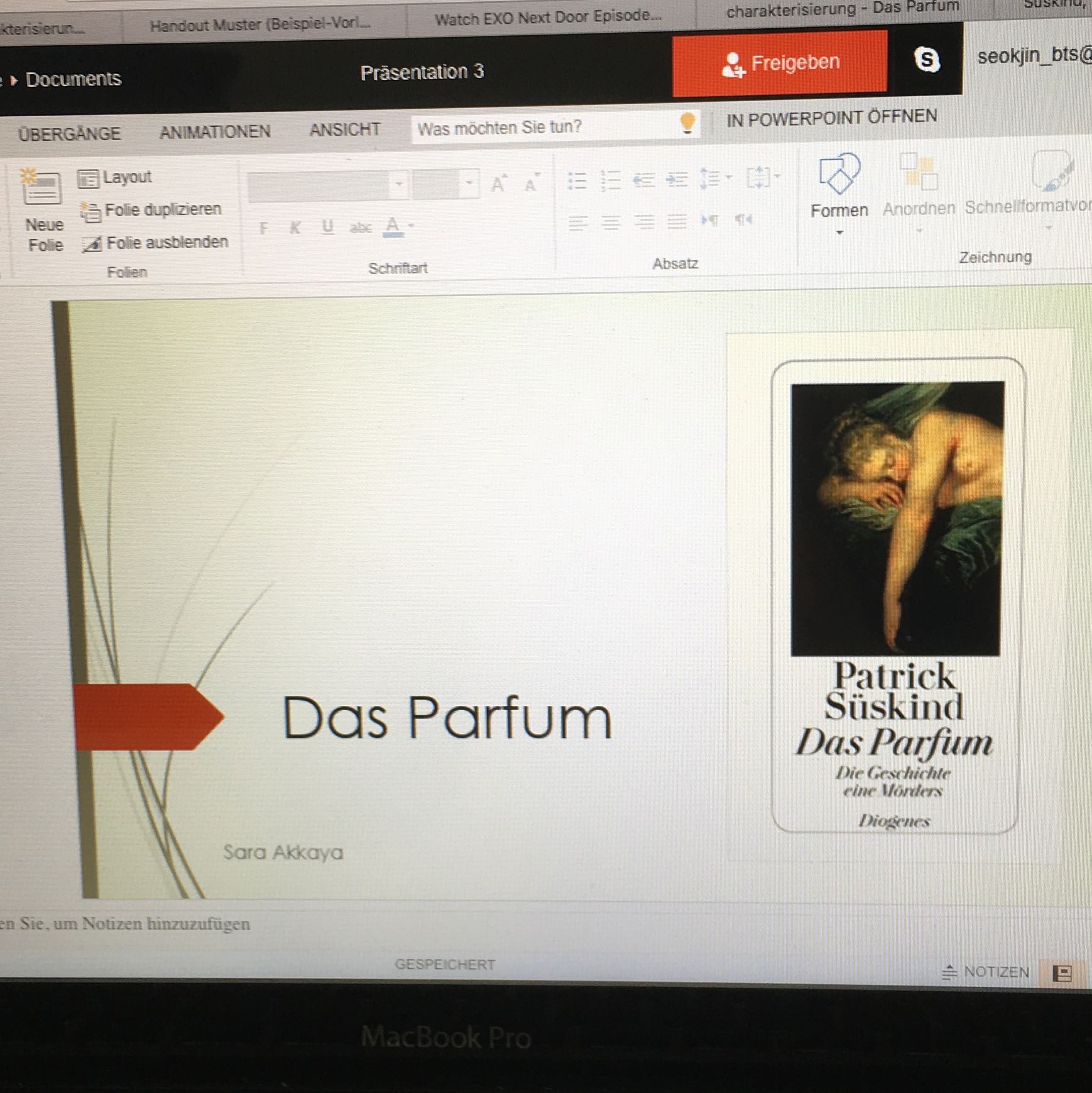Screen dimensions: 1092x1093
Task: Open the ANSICHT ribbon tab
Action: pyautogui.click(x=345, y=130)
